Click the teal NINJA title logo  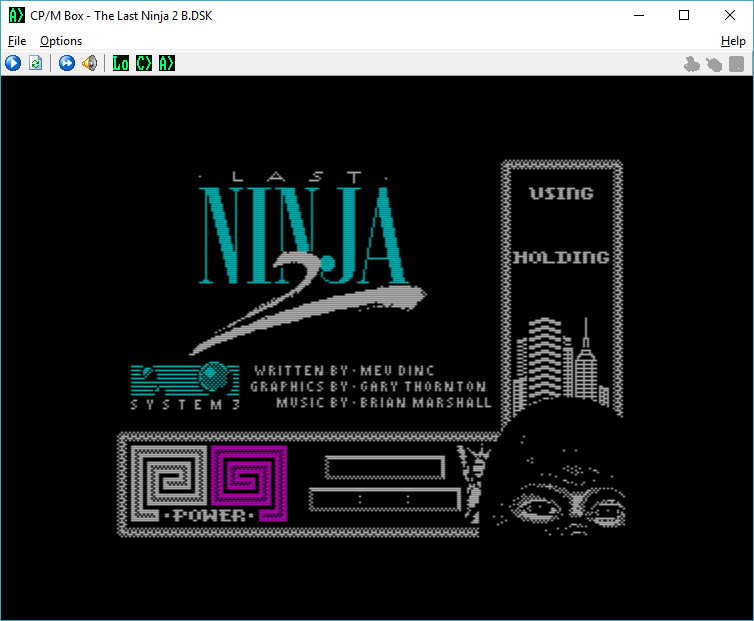pyautogui.click(x=303, y=235)
